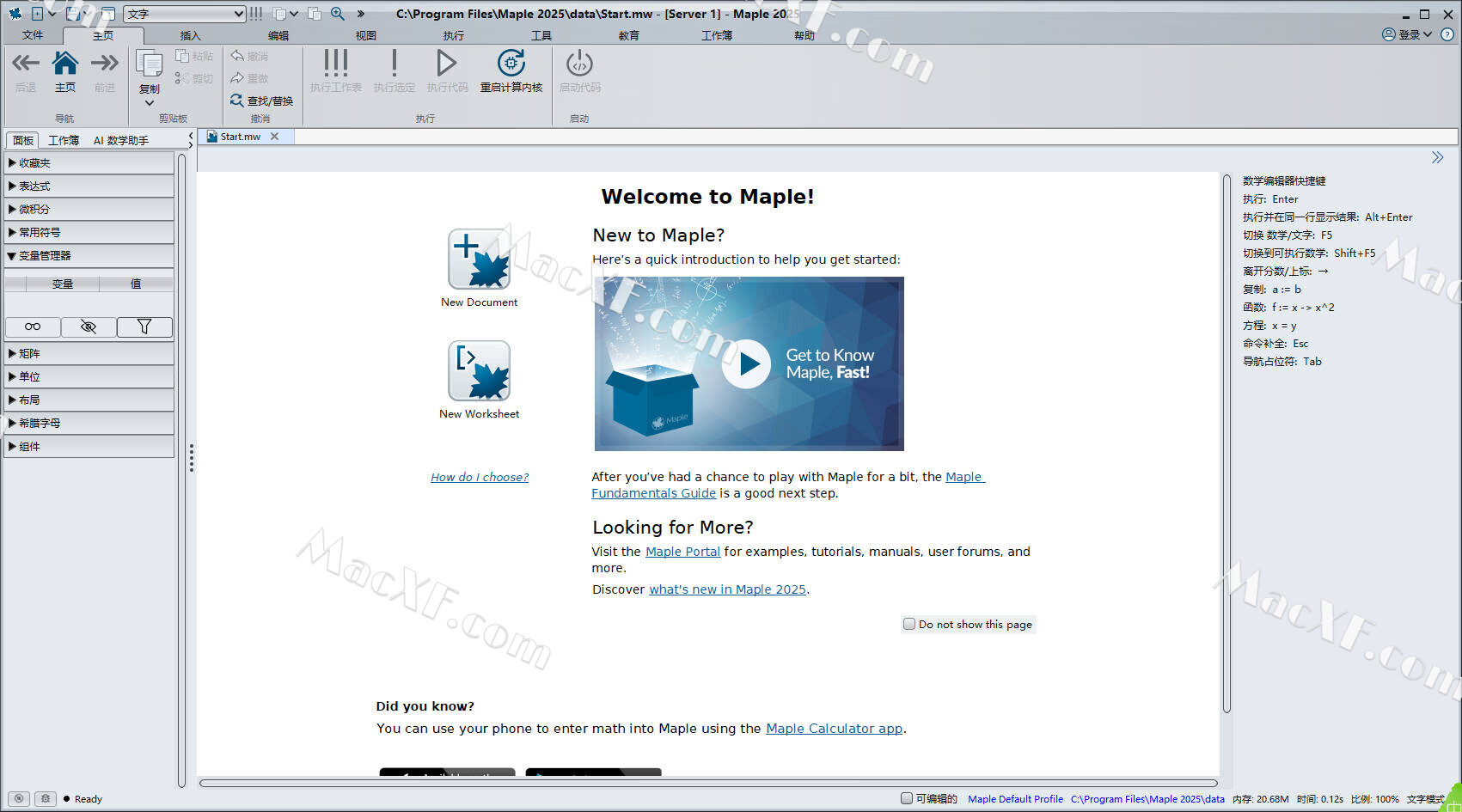Expand the 单位 palette
Viewport: 1462px width, 812px height.
89,377
